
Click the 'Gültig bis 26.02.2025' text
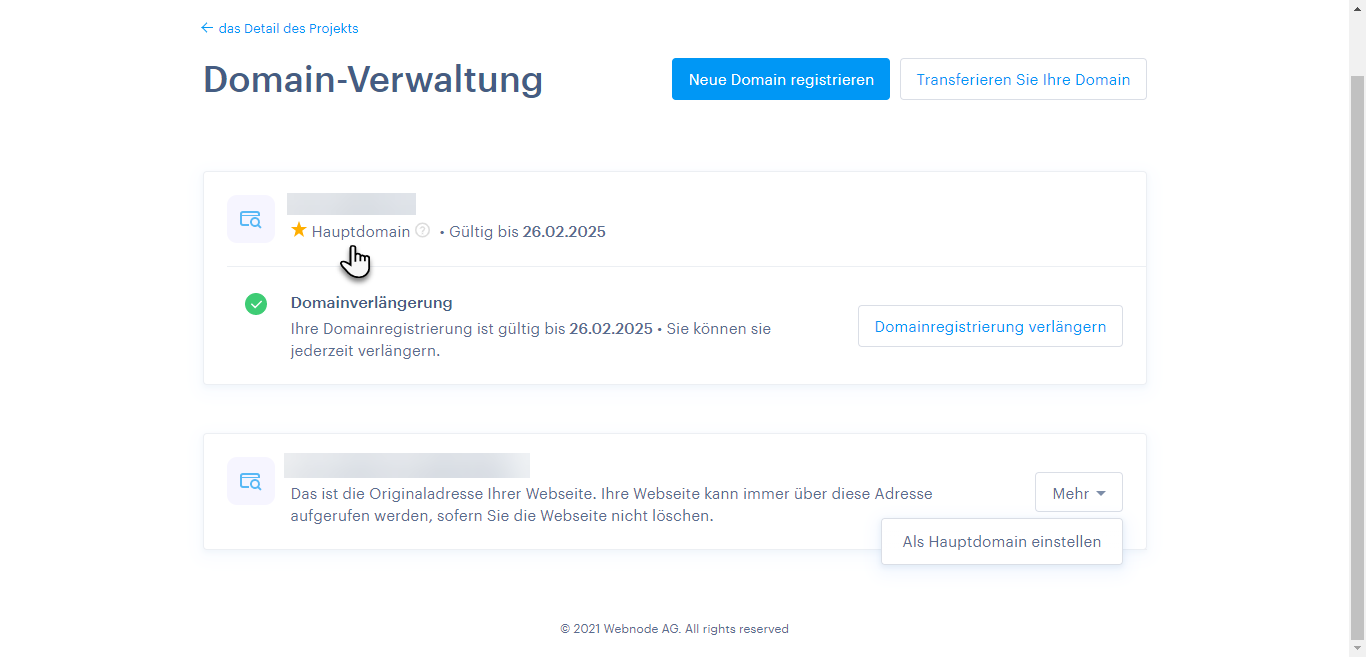pos(526,232)
